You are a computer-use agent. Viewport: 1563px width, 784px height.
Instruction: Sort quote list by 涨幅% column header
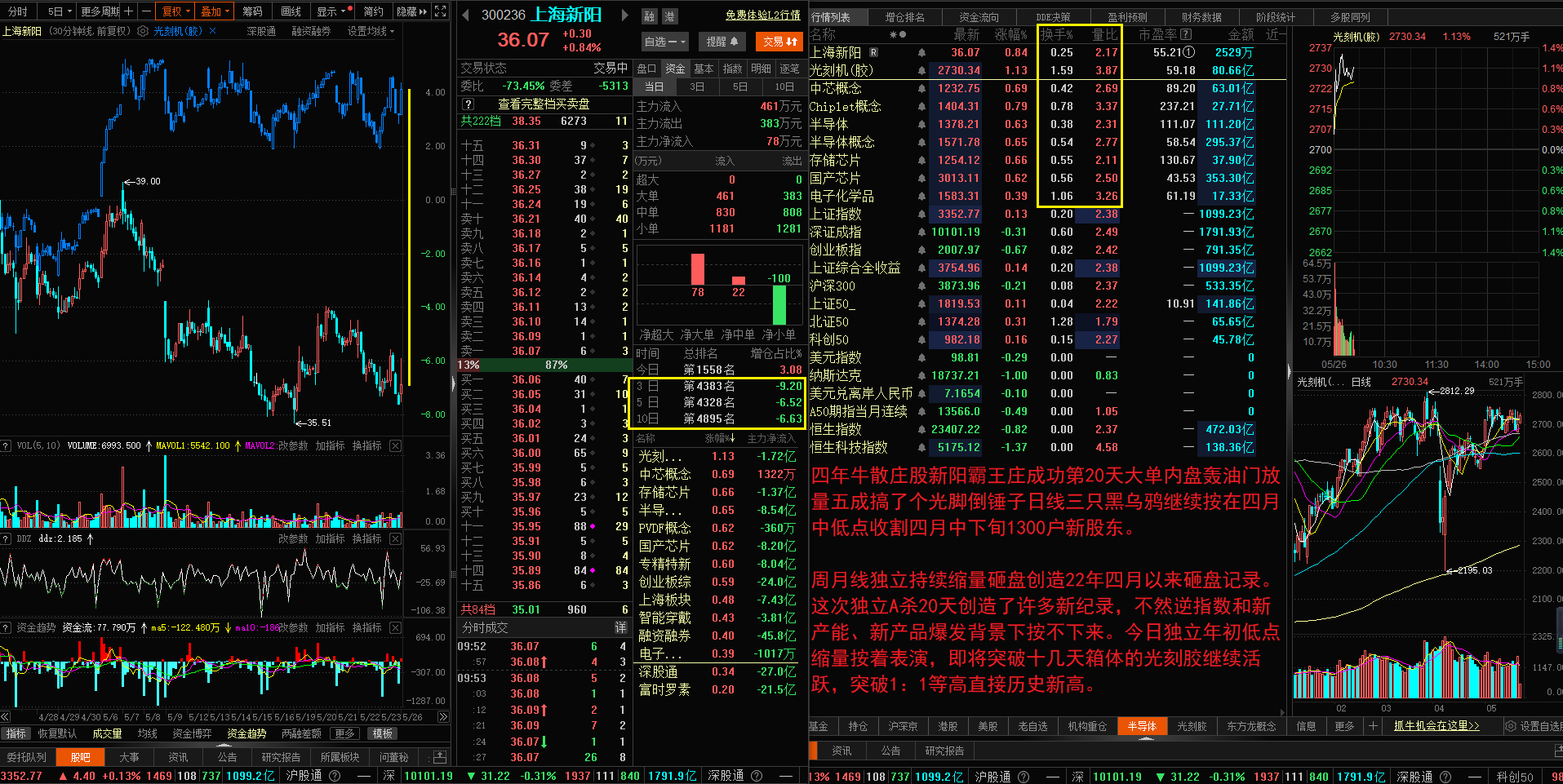(1010, 34)
